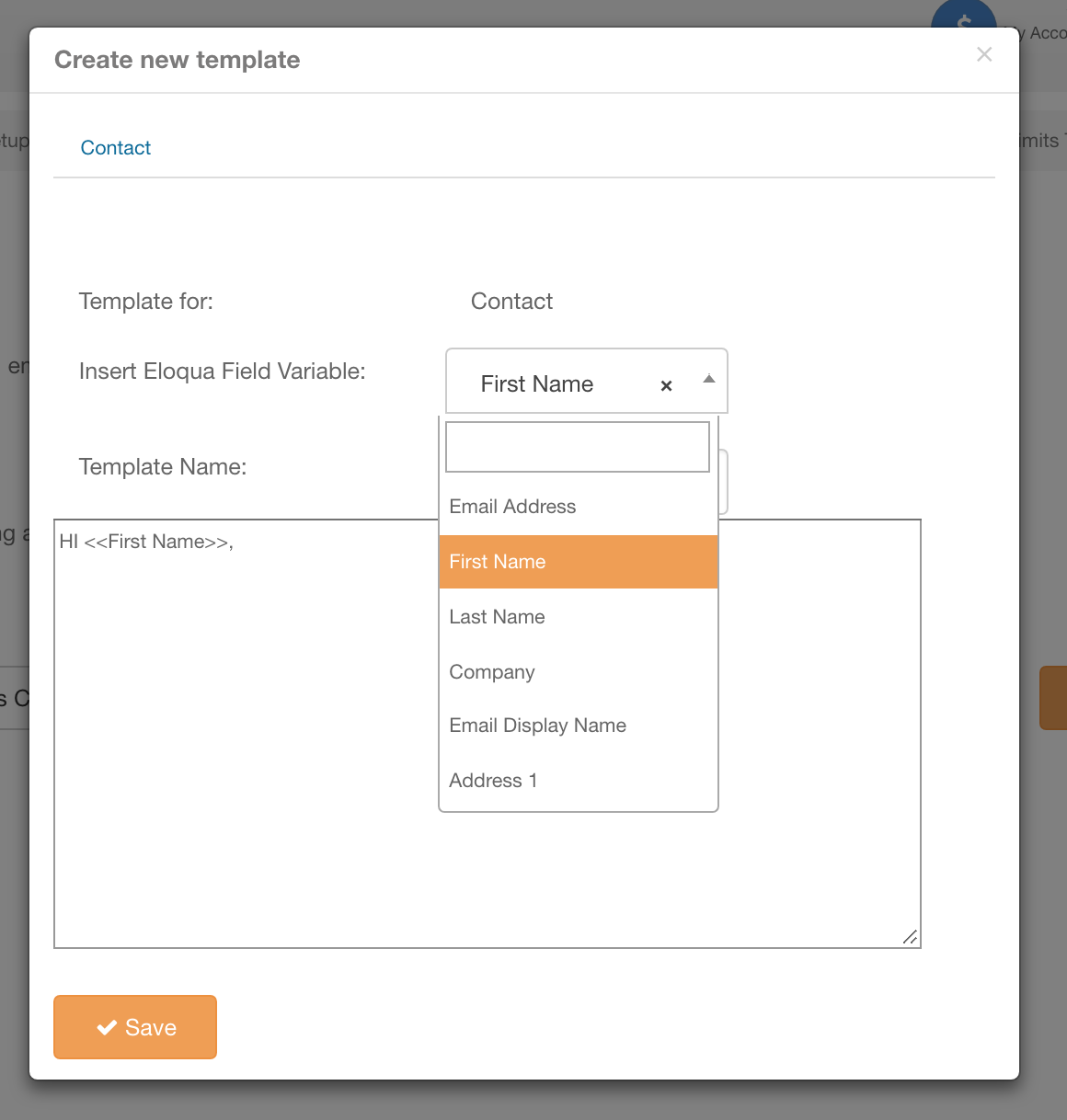The width and height of the screenshot is (1067, 1120).
Task: Click the orange button at right edge
Action: pyautogui.click(x=1053, y=698)
